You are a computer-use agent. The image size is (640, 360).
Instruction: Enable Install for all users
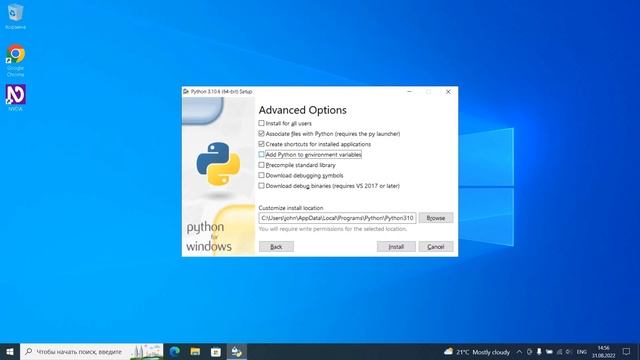pyautogui.click(x=261, y=123)
